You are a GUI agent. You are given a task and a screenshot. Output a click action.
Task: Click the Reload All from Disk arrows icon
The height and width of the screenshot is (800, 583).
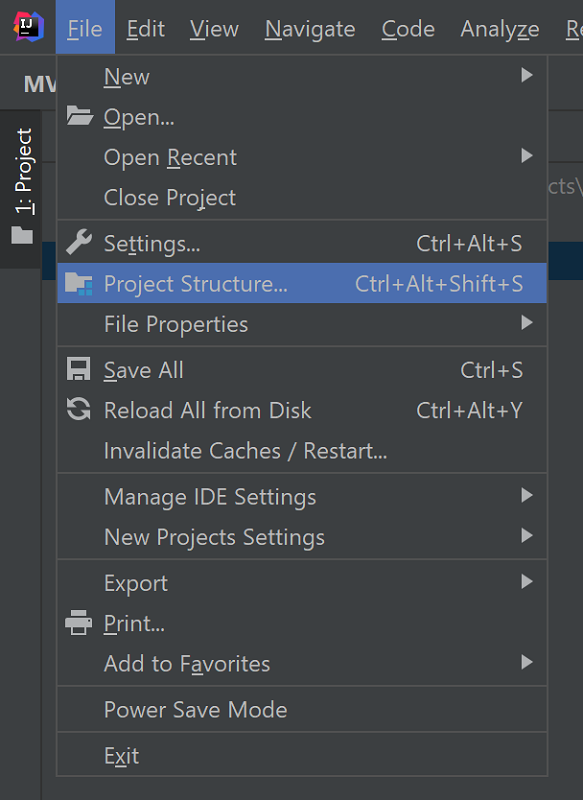pos(79,409)
